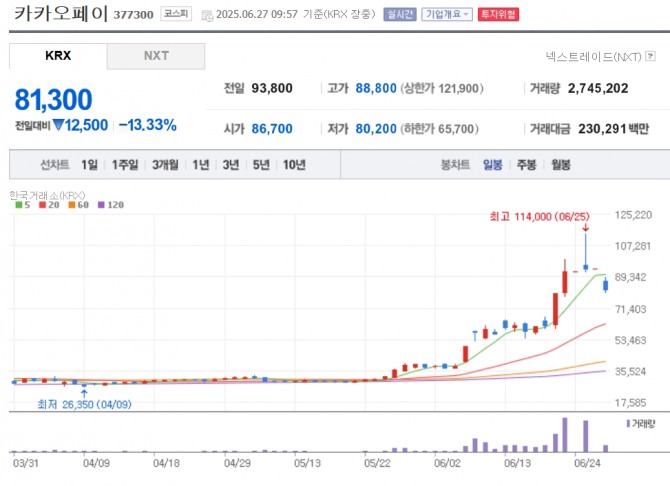Screen dimensions: 670x486
Task: Switch to the KRX tab
Action: click(x=58, y=56)
